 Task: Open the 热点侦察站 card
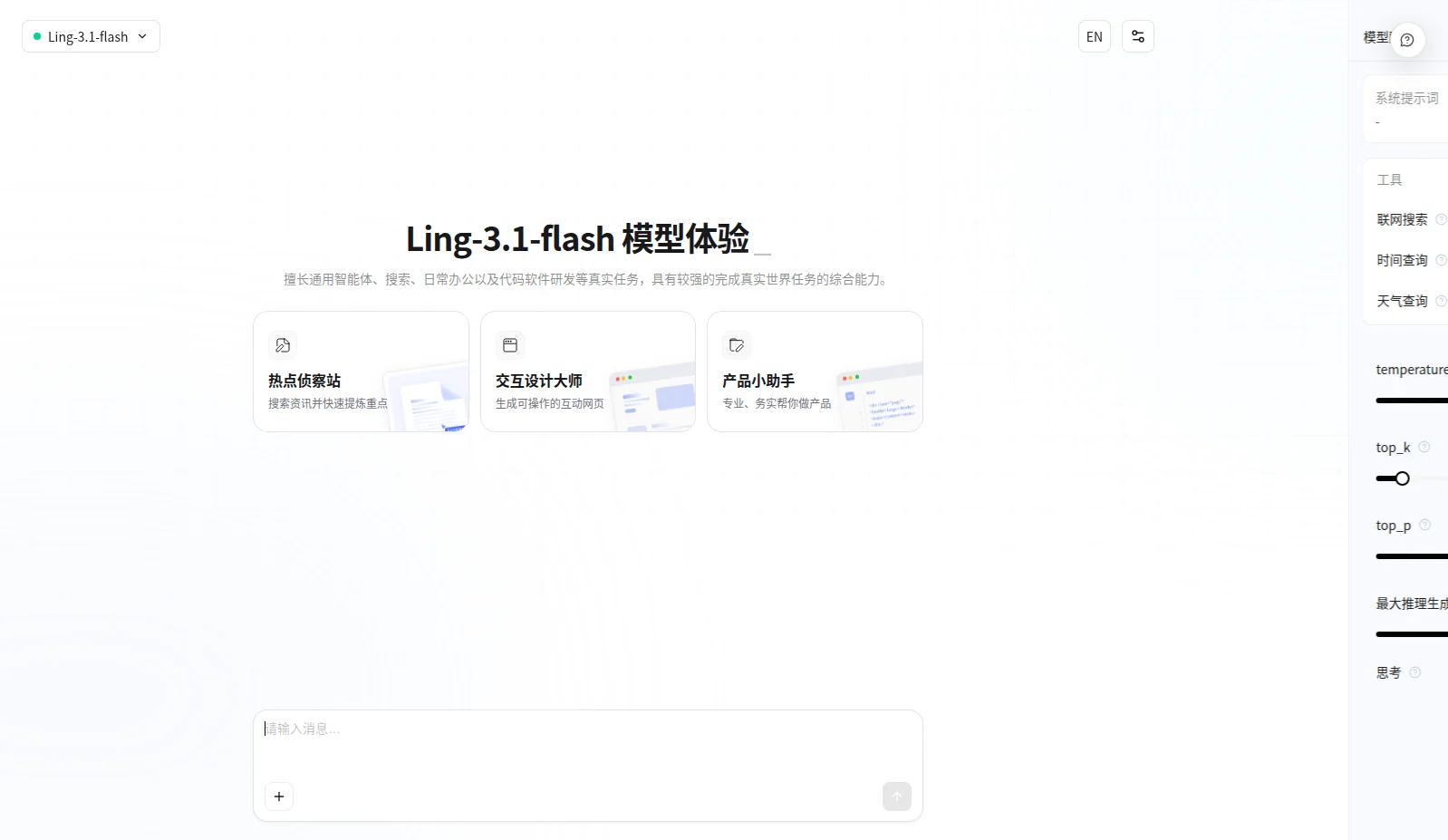(361, 372)
